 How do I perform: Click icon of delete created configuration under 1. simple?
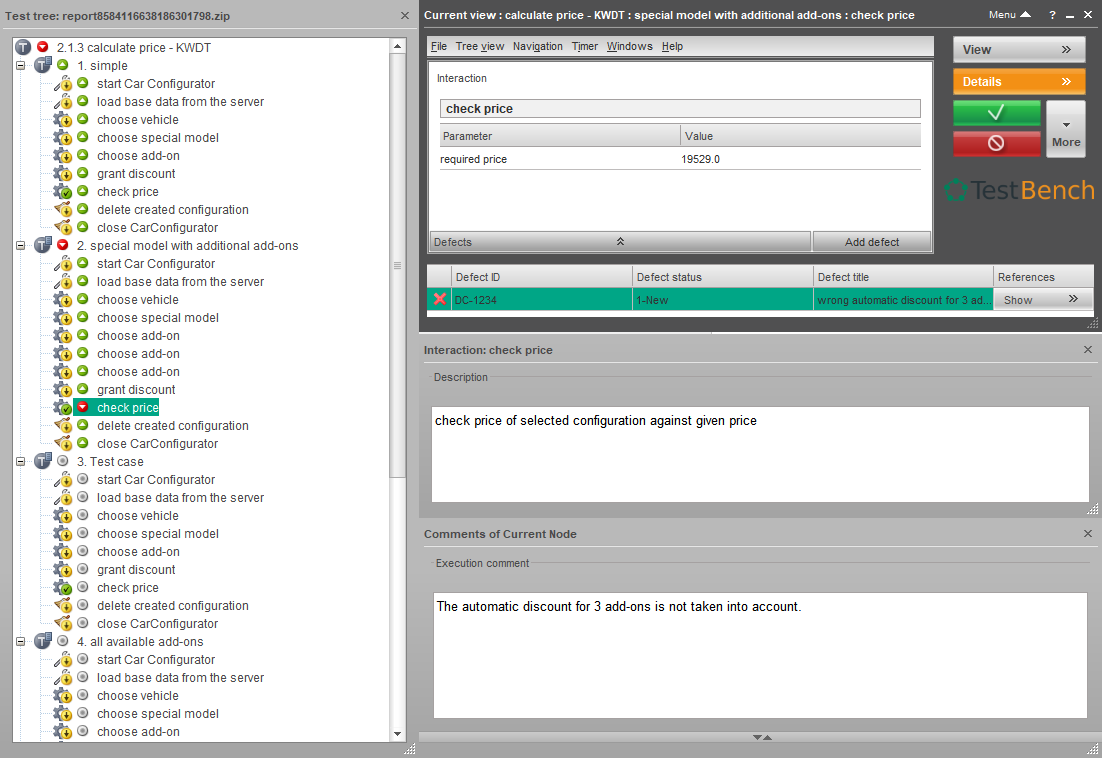coord(63,209)
